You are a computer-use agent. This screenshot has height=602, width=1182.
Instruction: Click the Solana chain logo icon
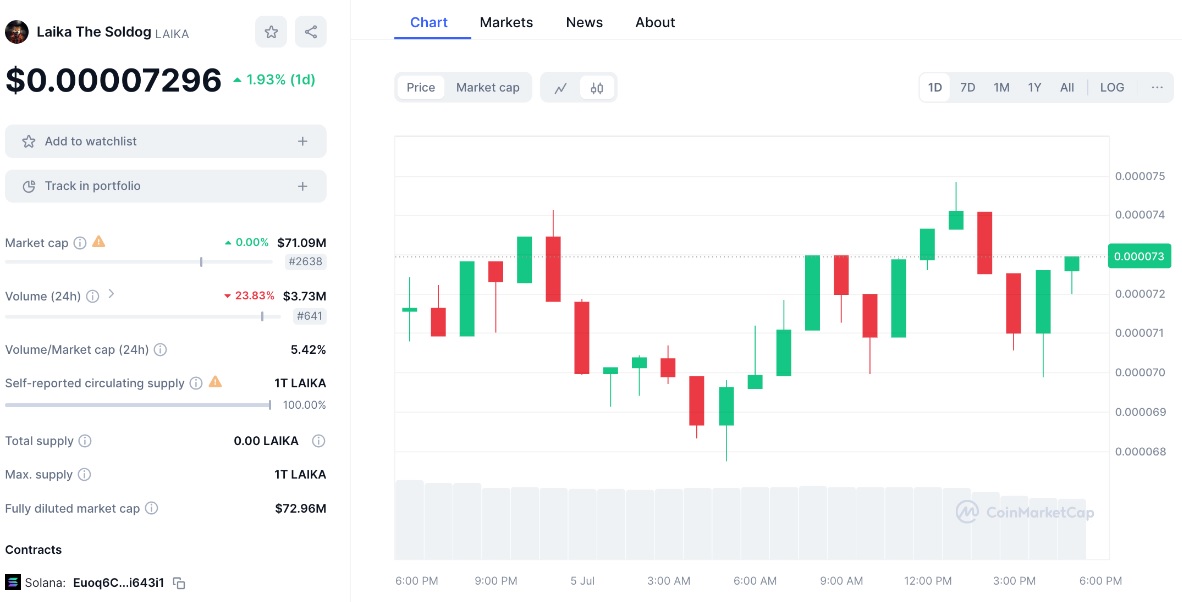click(13, 582)
